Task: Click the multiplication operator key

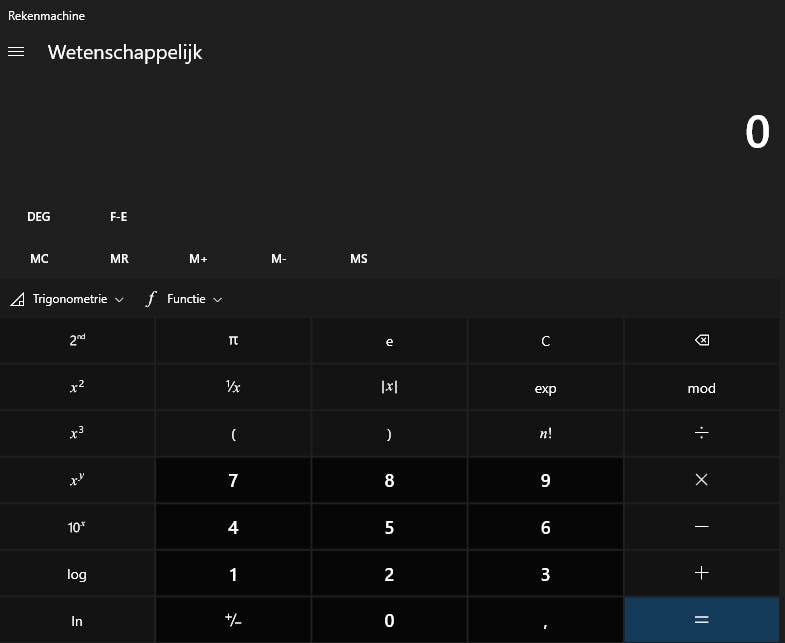Action: (701, 480)
